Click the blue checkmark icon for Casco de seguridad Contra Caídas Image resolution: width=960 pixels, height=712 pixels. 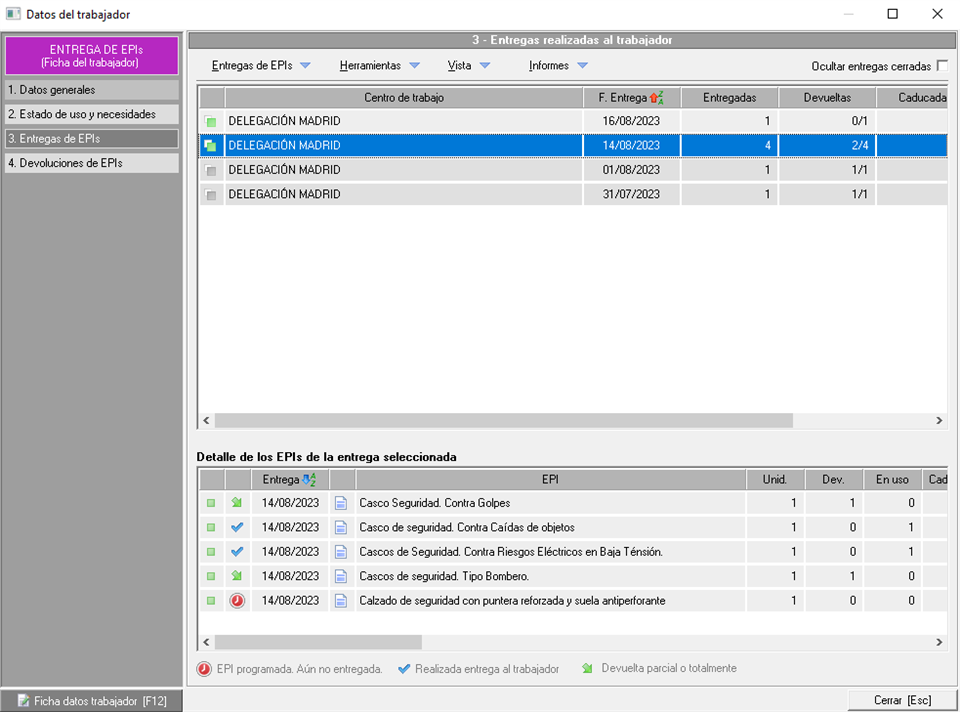click(237, 527)
